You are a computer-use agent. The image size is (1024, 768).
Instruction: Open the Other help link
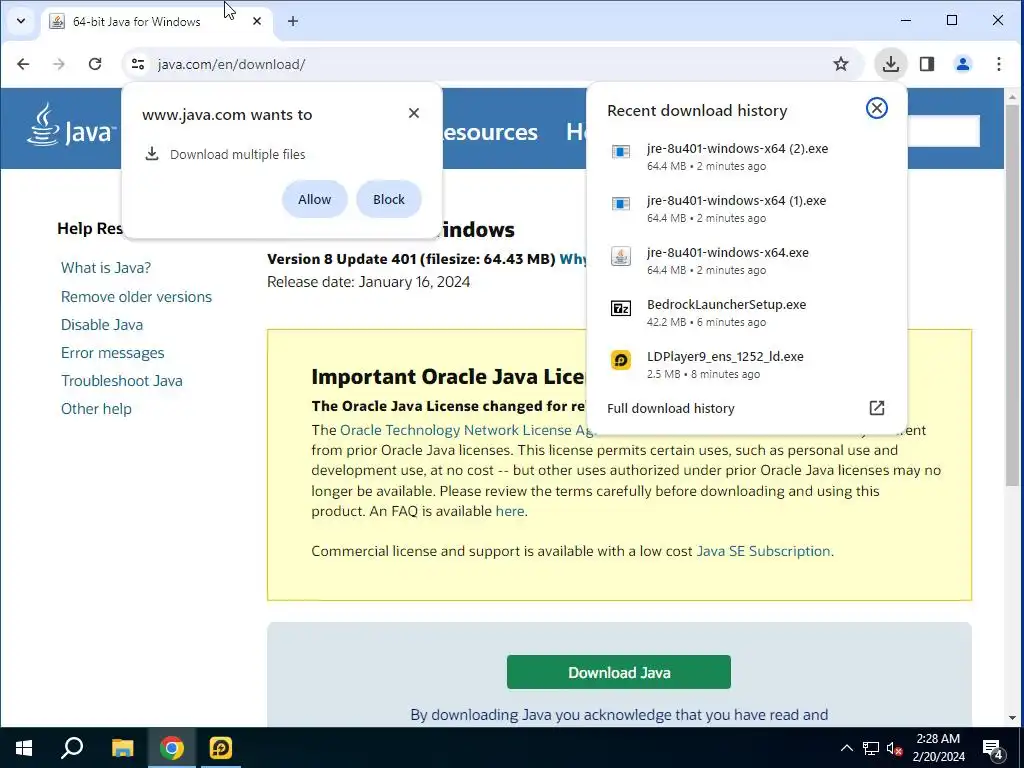(96, 409)
